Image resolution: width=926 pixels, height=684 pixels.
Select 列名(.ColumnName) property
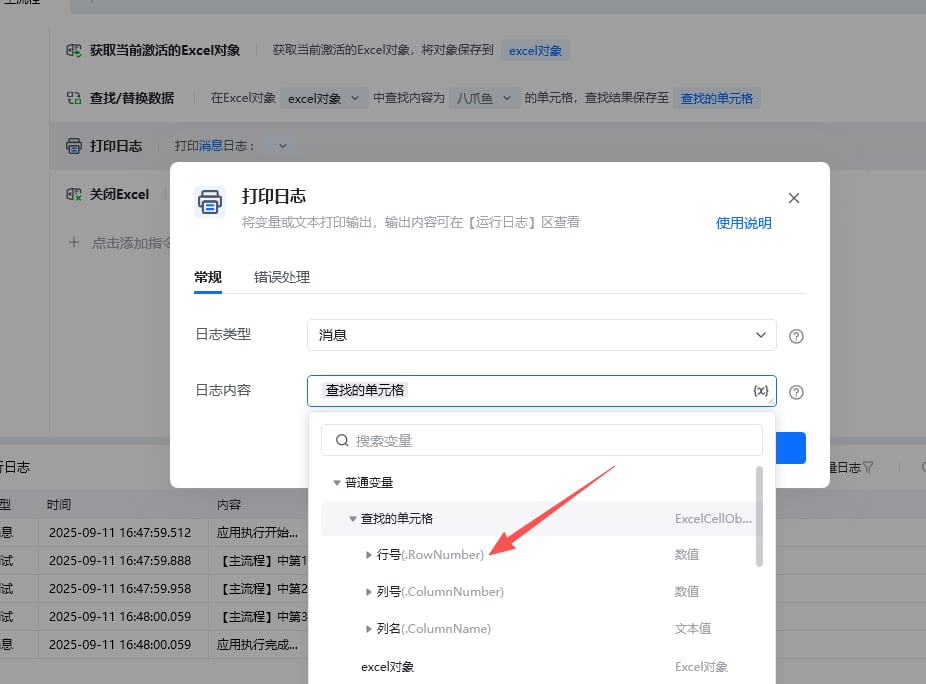tap(433, 628)
